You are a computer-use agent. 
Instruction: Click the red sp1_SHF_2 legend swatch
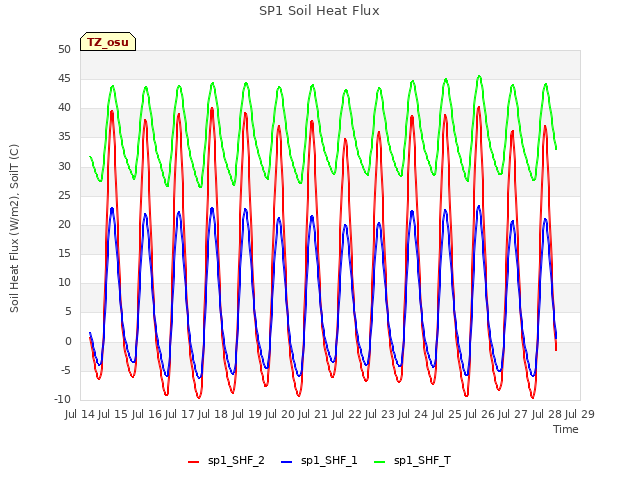tap(193, 462)
